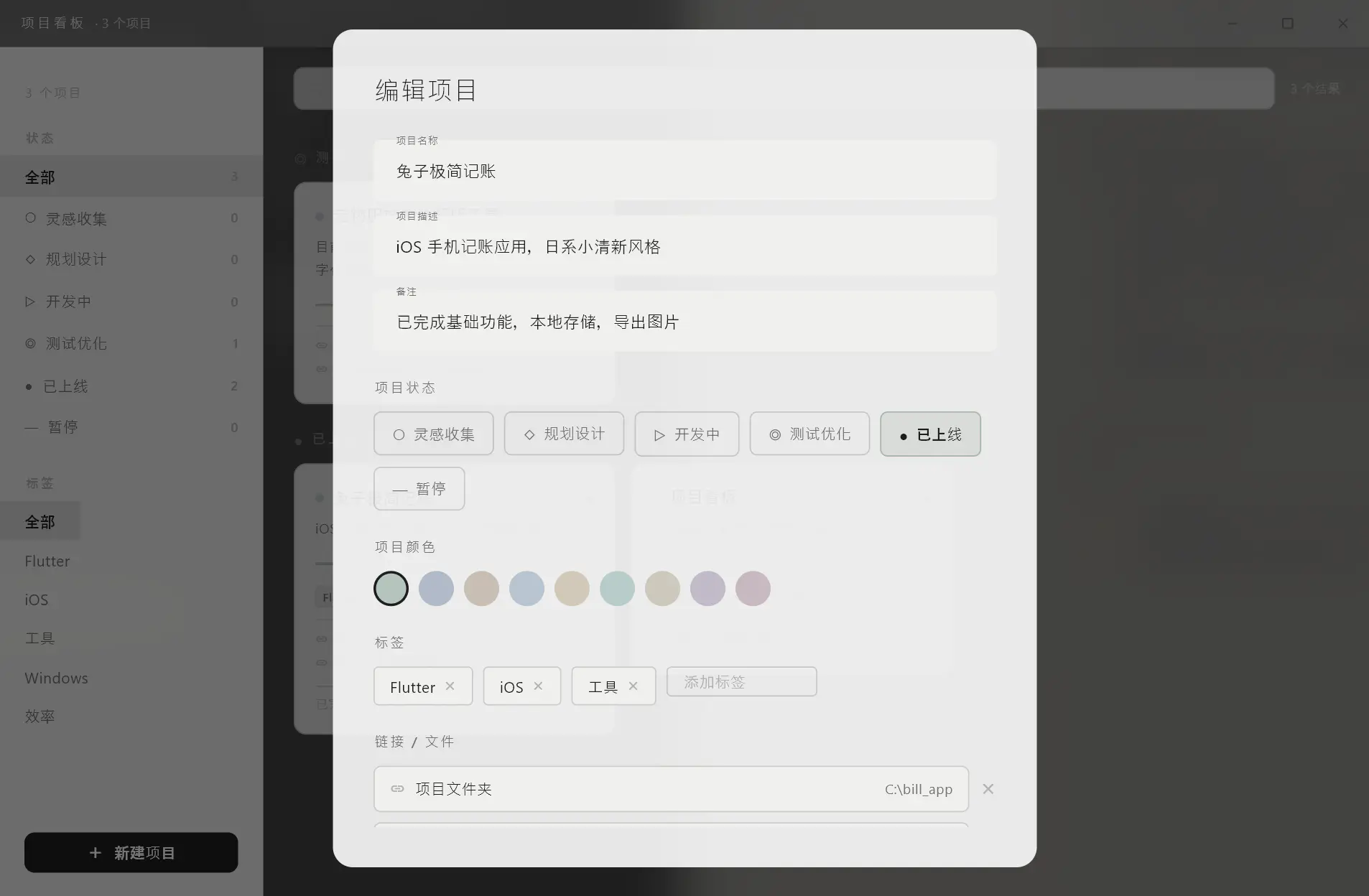This screenshot has width=1369, height=896.
Task: Filter sidebar by 已上线 status
Action: [131, 386]
